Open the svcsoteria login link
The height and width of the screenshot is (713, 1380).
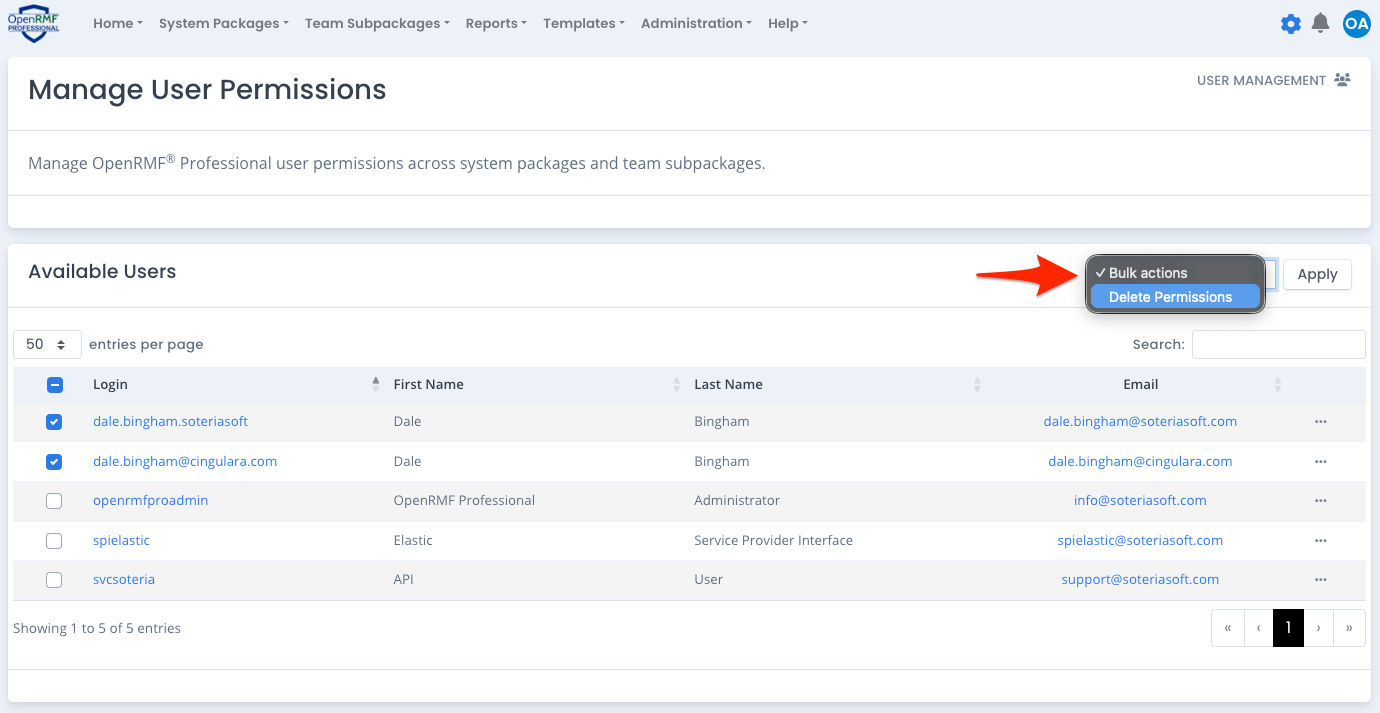point(124,580)
